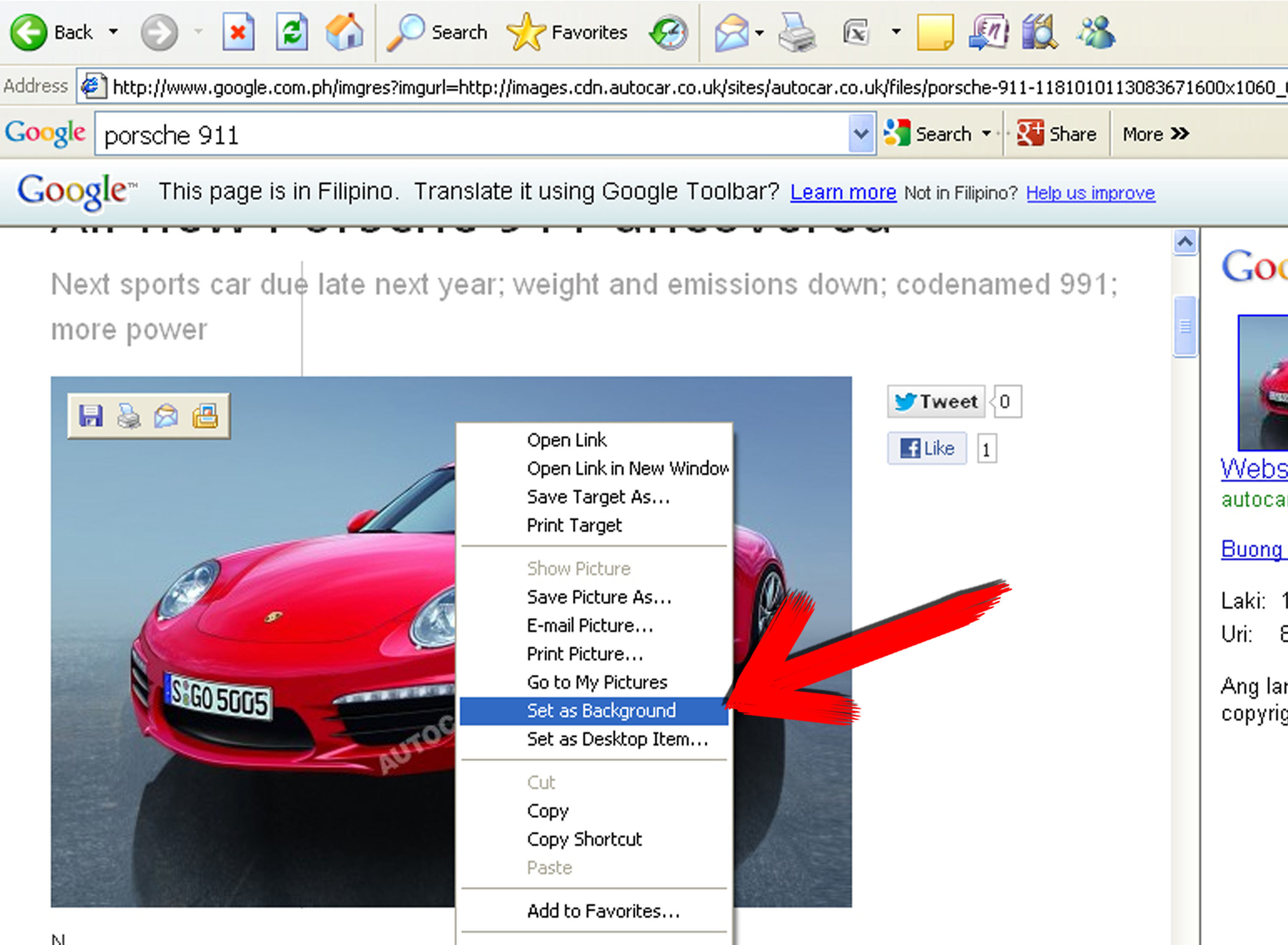This screenshot has width=1288, height=945.
Task: Click the Facebook Like button
Action: click(927, 448)
